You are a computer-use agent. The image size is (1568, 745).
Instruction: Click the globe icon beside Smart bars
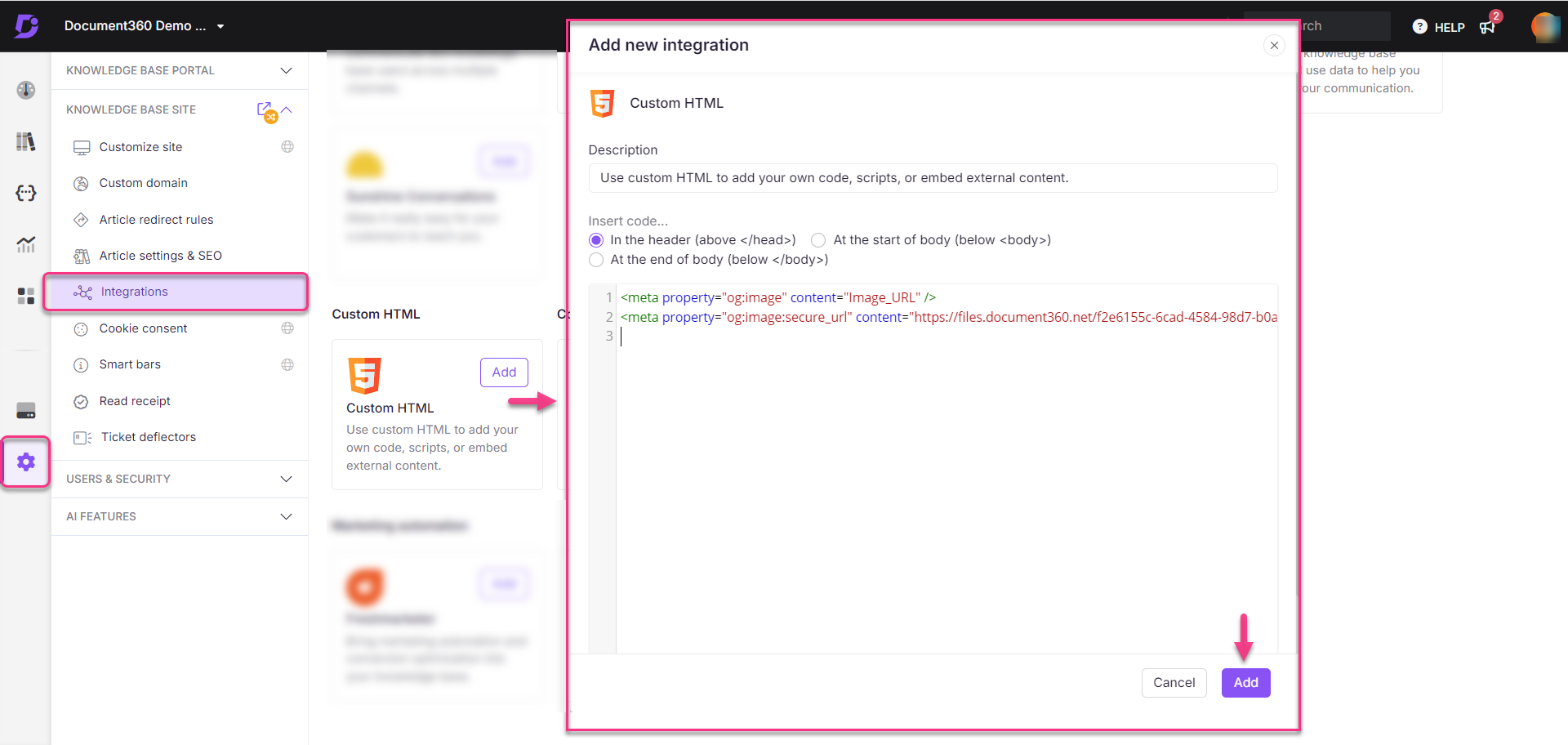pos(287,364)
